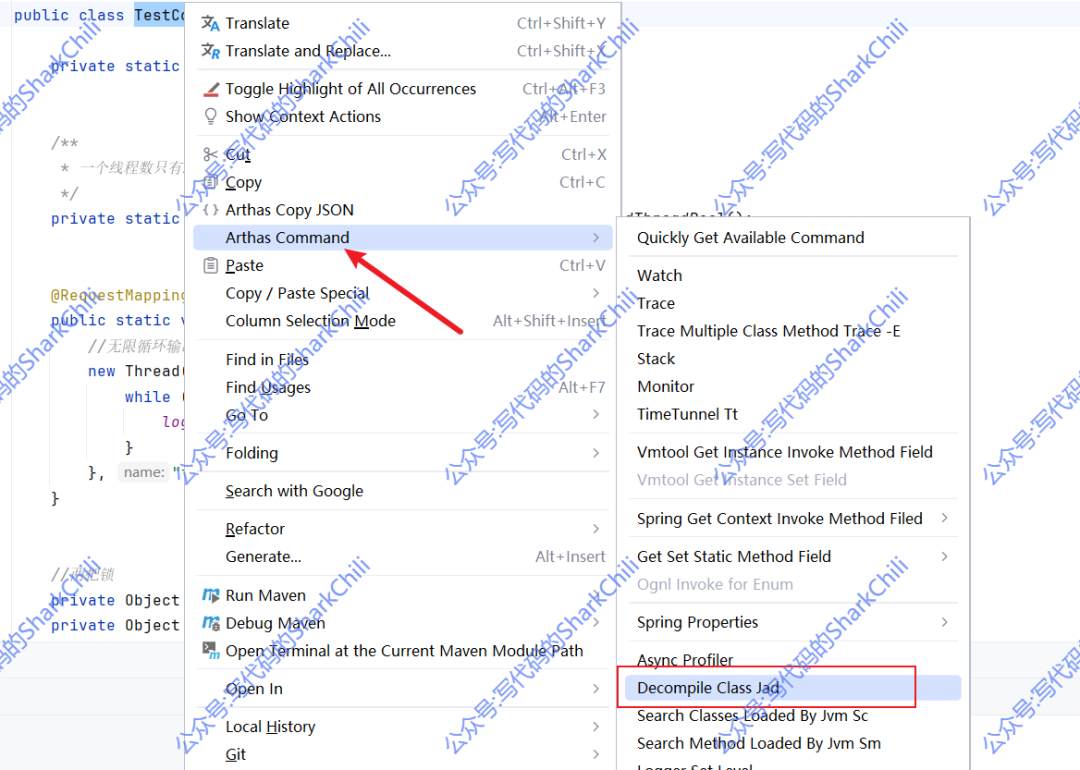The height and width of the screenshot is (770, 1080).
Task: Choose the Stack Arthas command
Action: point(793,359)
